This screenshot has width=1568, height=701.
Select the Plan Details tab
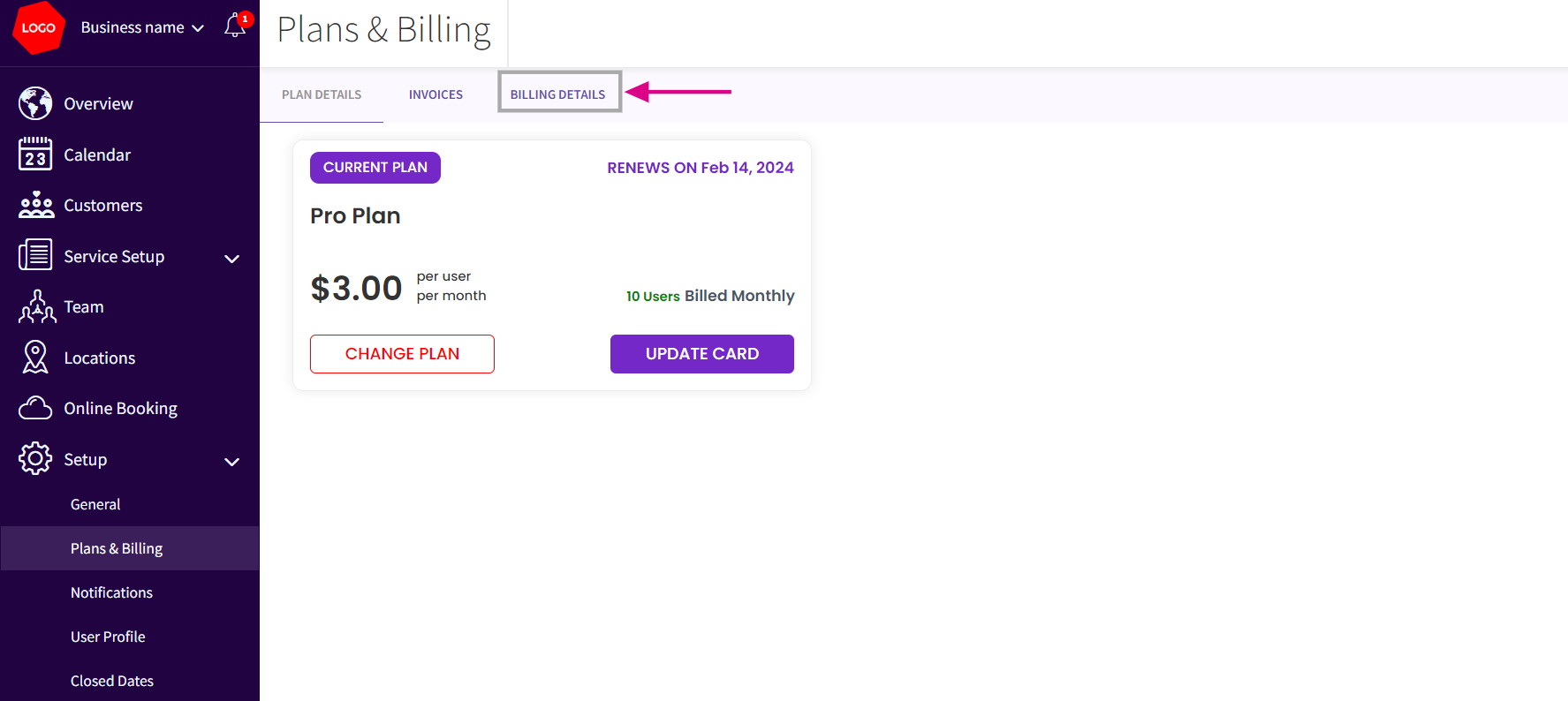(x=322, y=94)
